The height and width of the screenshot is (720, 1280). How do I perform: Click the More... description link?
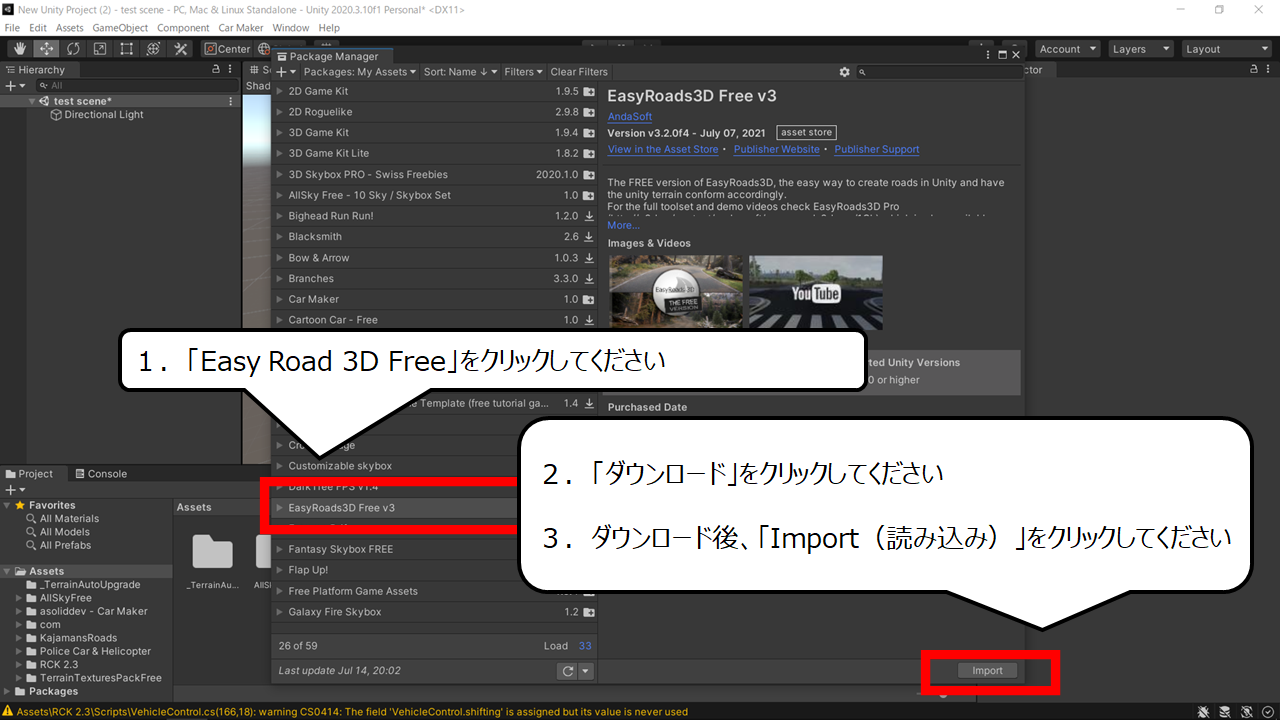point(624,225)
